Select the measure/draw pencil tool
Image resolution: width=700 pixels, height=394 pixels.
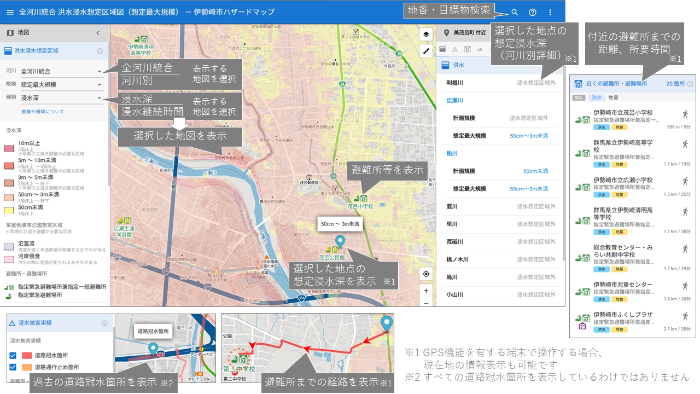[426, 51]
